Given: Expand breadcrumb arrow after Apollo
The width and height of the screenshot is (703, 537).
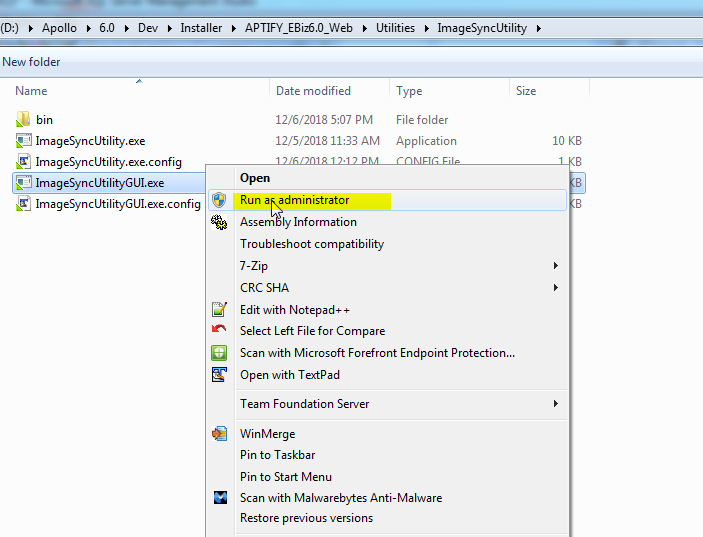Looking at the screenshot, I should [89, 28].
